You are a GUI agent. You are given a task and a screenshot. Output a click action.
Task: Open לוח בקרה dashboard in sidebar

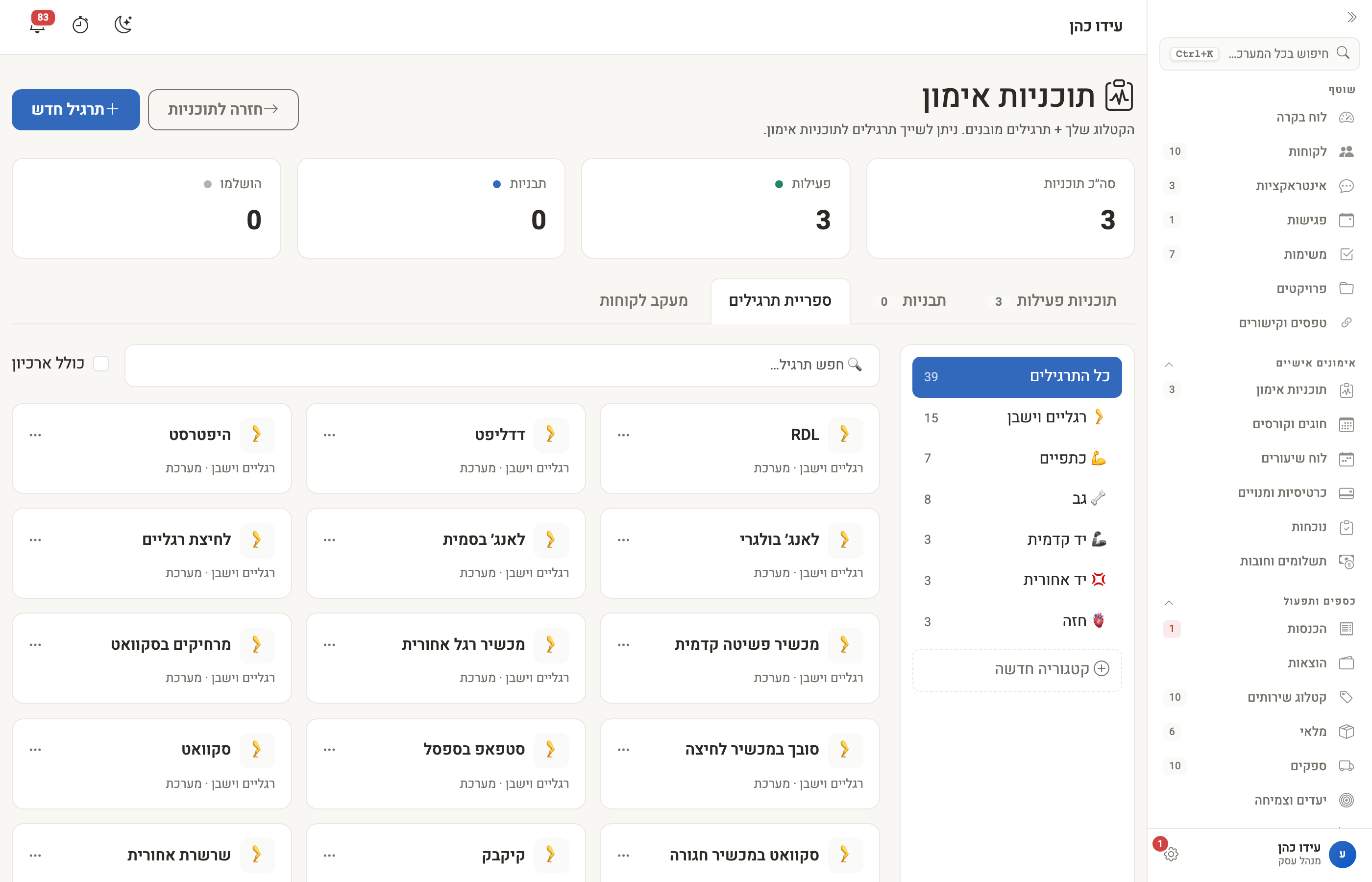pos(1259,117)
